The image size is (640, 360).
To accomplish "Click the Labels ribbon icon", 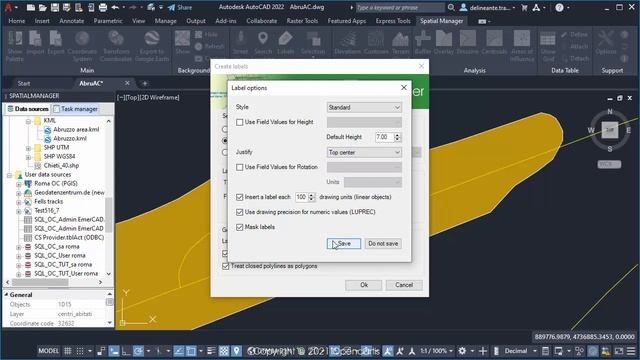I will click(x=285, y=43).
